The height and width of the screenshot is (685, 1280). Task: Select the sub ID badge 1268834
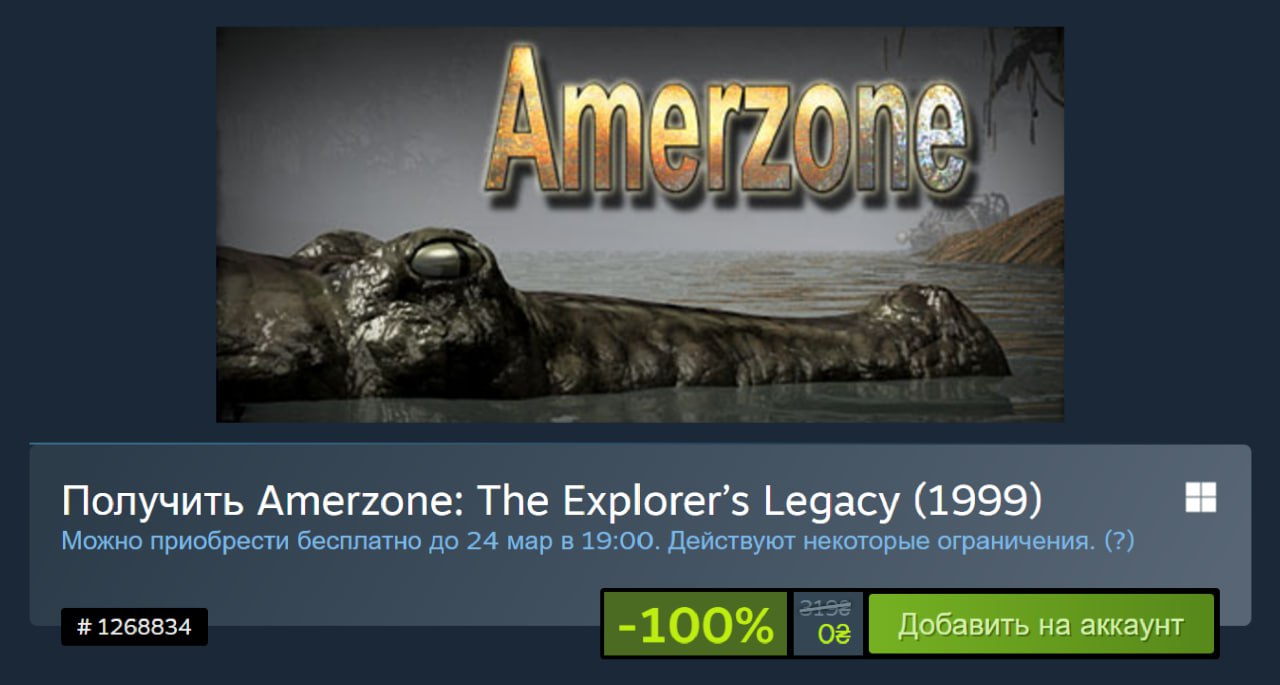(x=134, y=627)
